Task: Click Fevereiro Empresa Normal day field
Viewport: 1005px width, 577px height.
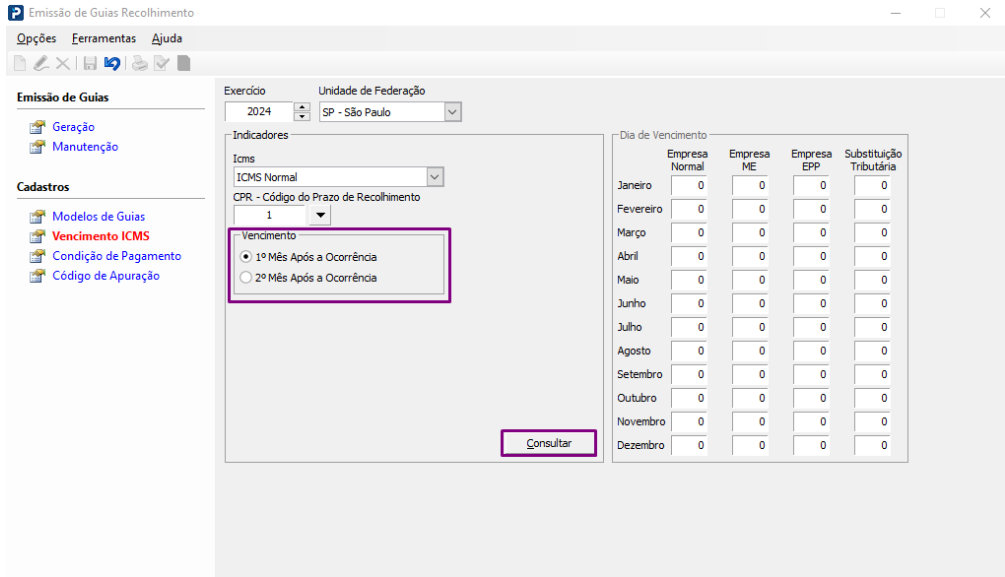Action: 689,209
